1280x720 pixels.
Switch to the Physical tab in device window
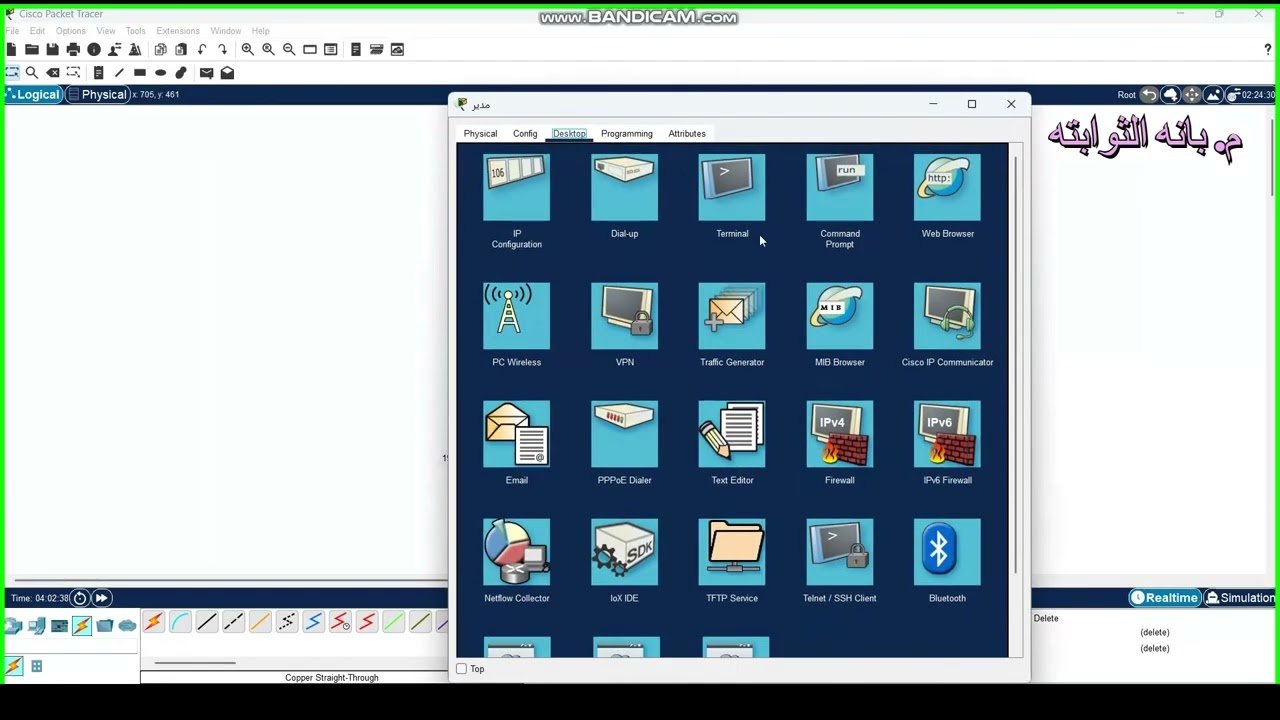pos(480,133)
